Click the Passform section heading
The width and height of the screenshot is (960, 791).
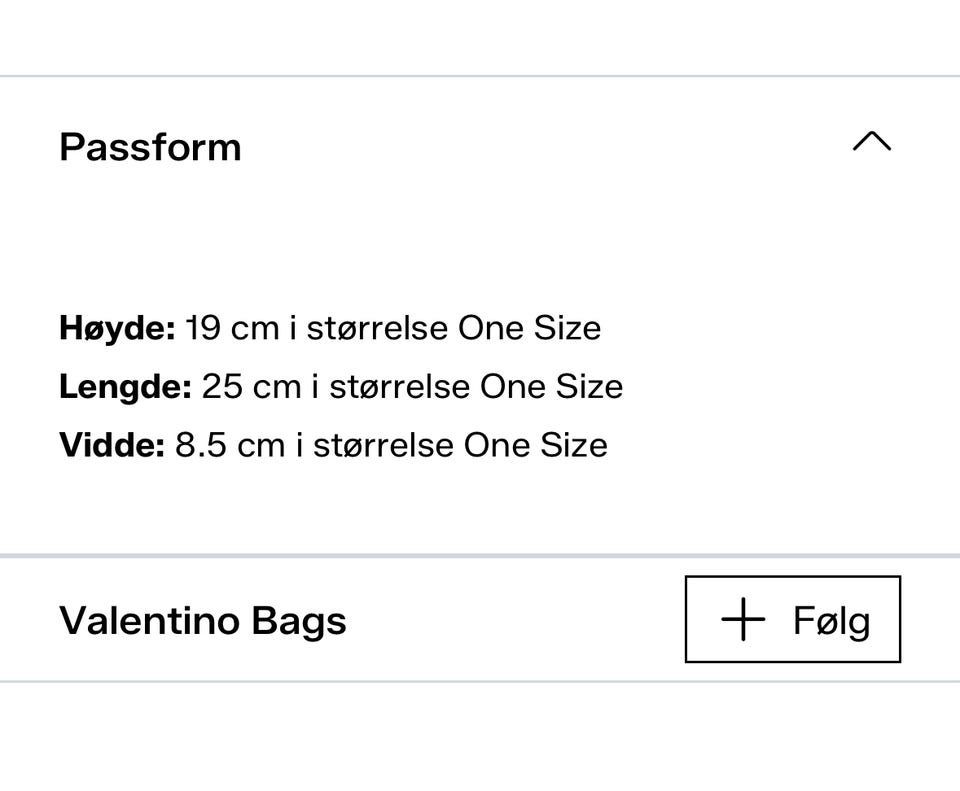(x=150, y=147)
